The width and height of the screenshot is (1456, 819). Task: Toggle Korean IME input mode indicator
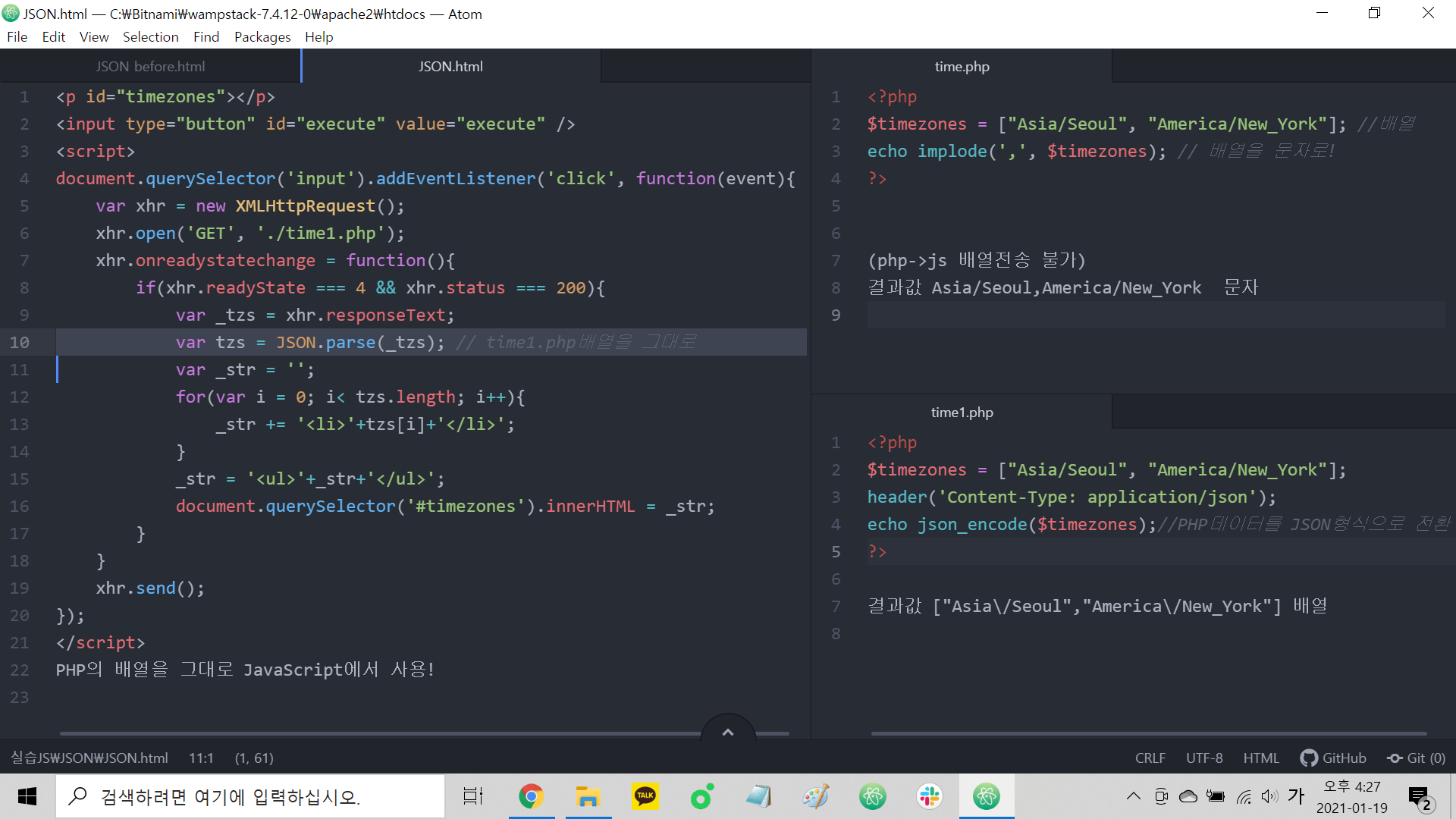[1296, 796]
